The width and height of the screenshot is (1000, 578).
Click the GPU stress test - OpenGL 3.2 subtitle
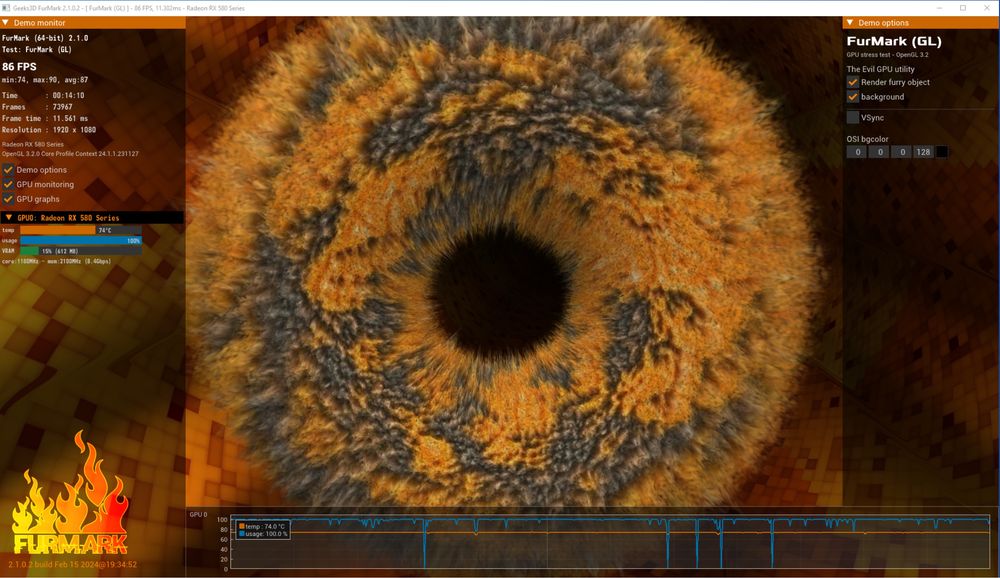pyautogui.click(x=888, y=55)
